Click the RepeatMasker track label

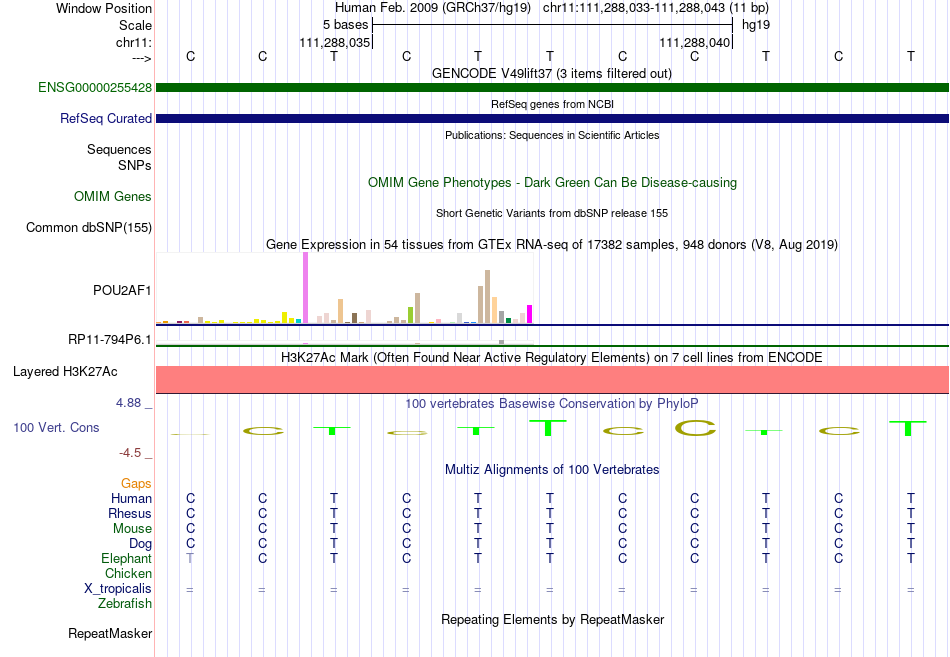pos(110,633)
